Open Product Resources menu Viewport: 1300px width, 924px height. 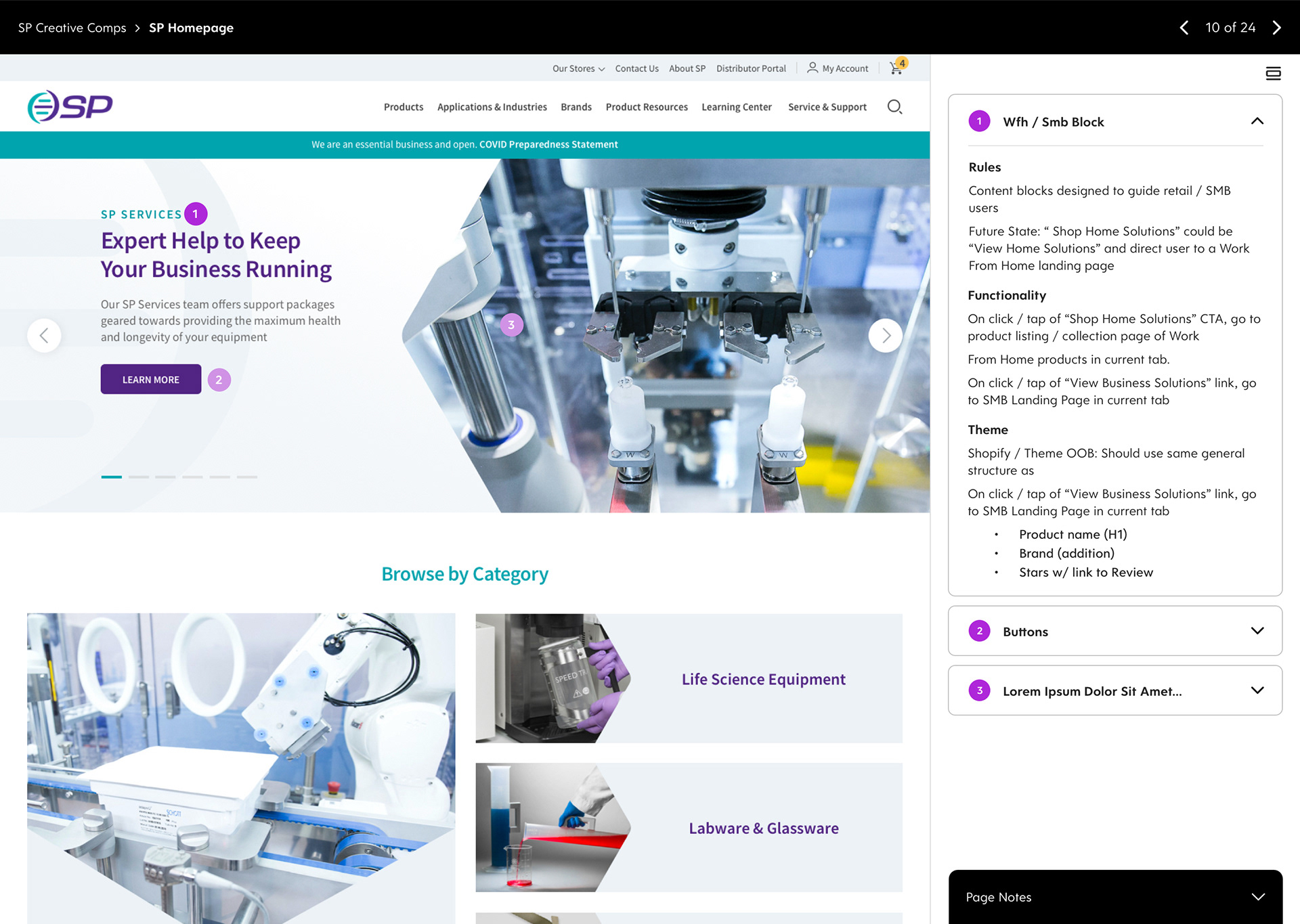point(647,107)
